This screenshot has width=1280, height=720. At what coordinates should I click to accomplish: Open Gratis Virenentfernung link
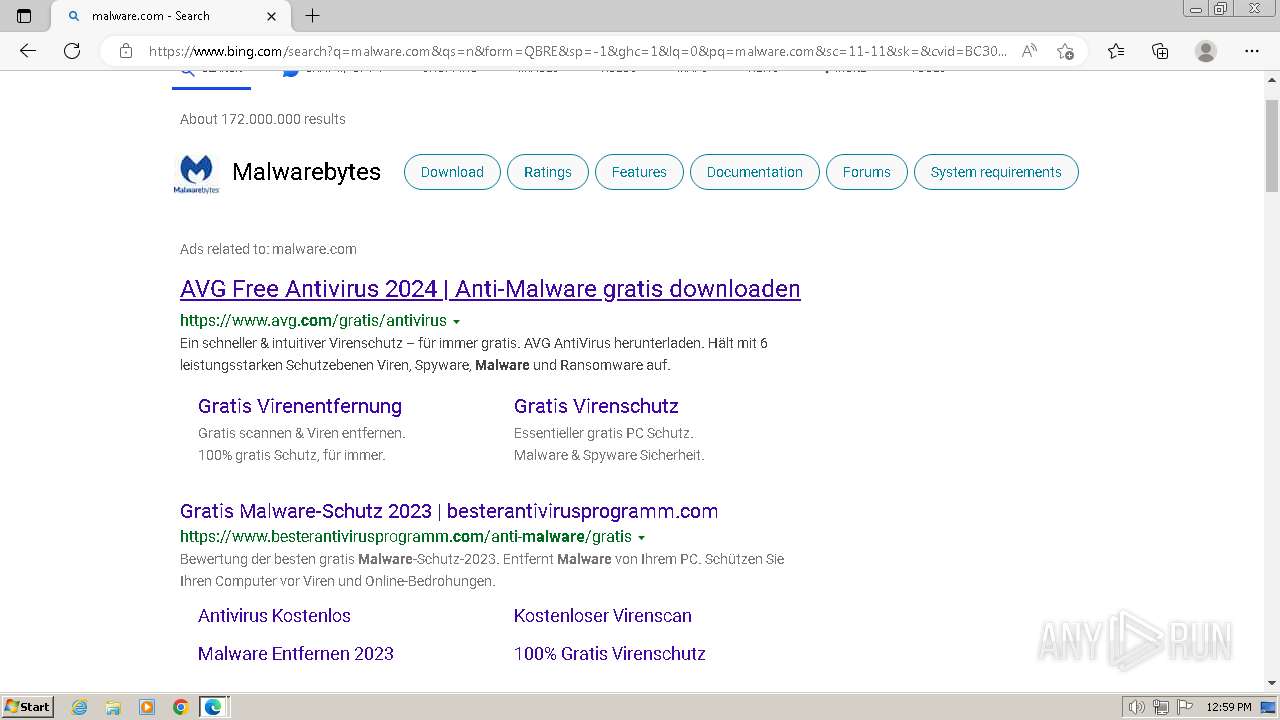pos(300,406)
